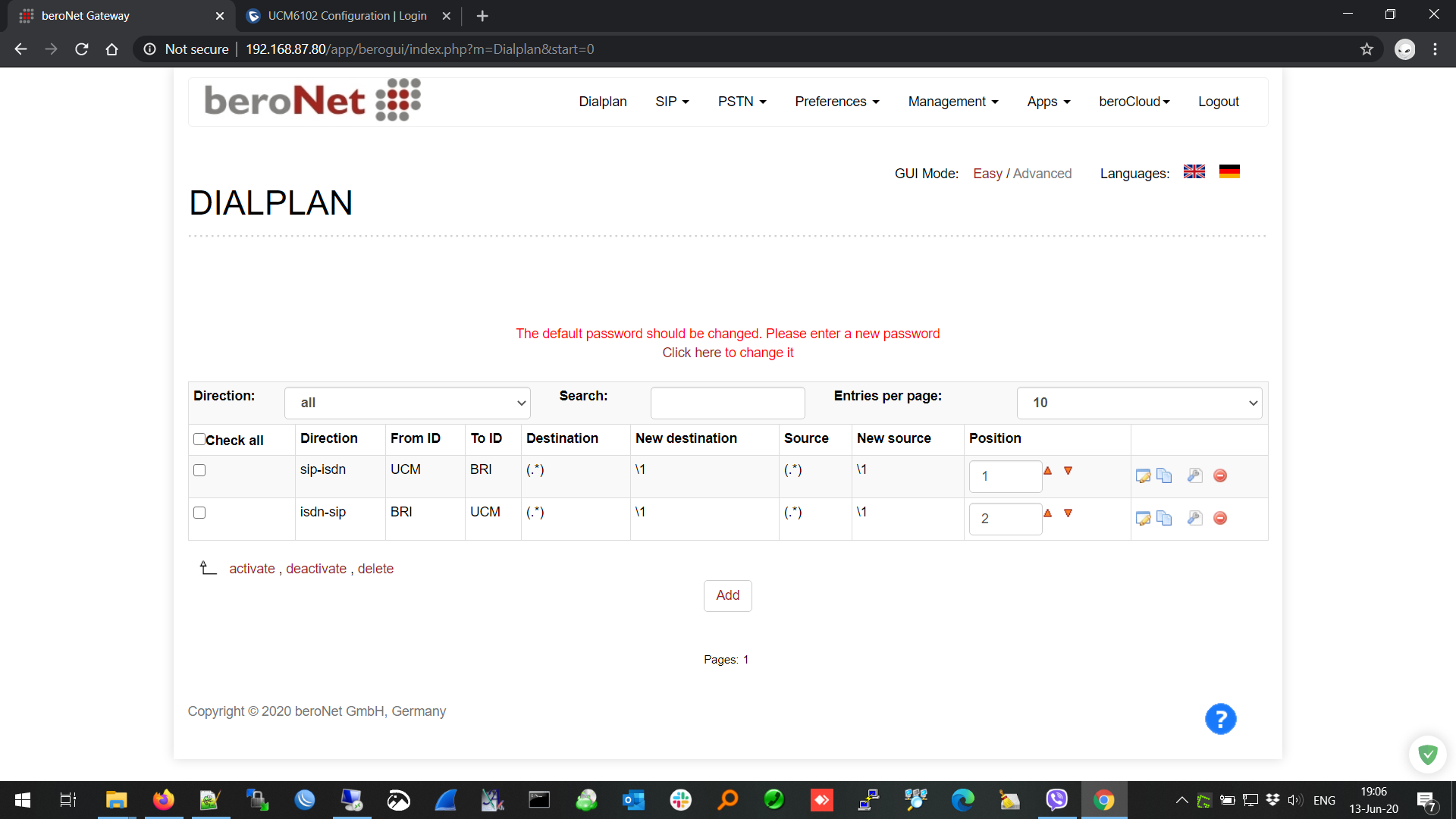
Task: Select the isdn-sip row checkbox
Action: coord(199,513)
